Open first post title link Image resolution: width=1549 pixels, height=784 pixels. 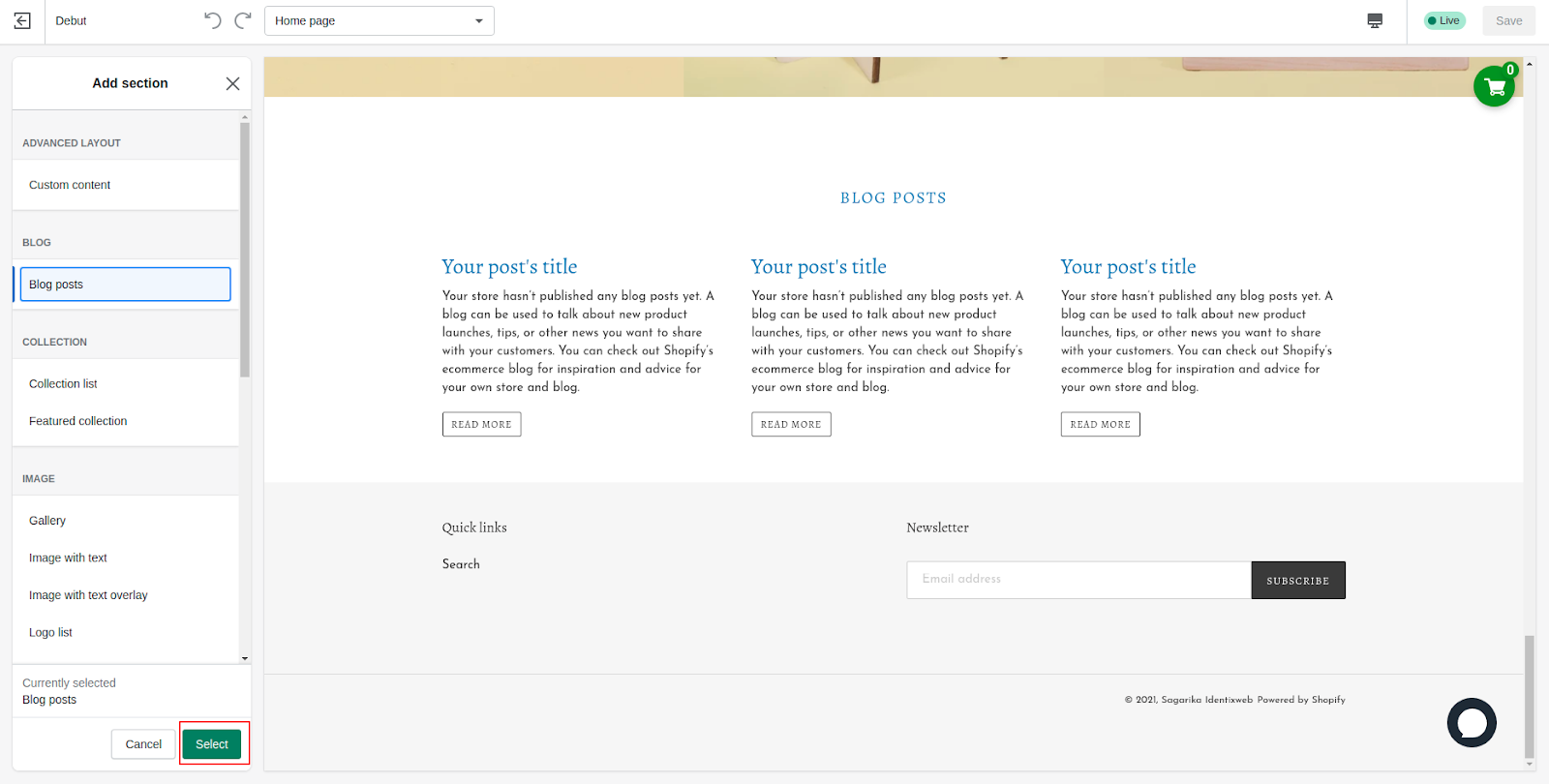coord(509,267)
